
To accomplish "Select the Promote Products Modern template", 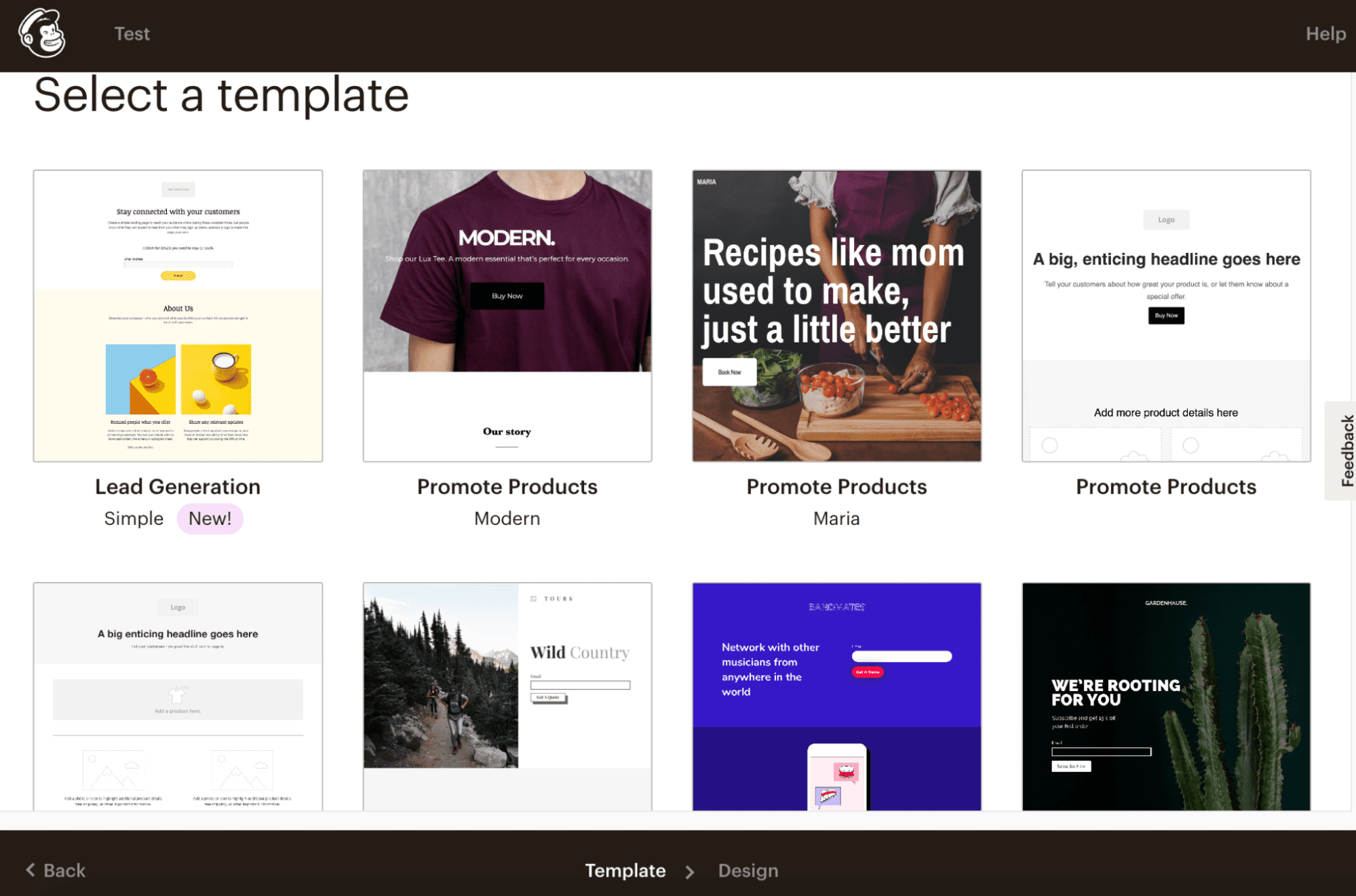I will point(507,315).
